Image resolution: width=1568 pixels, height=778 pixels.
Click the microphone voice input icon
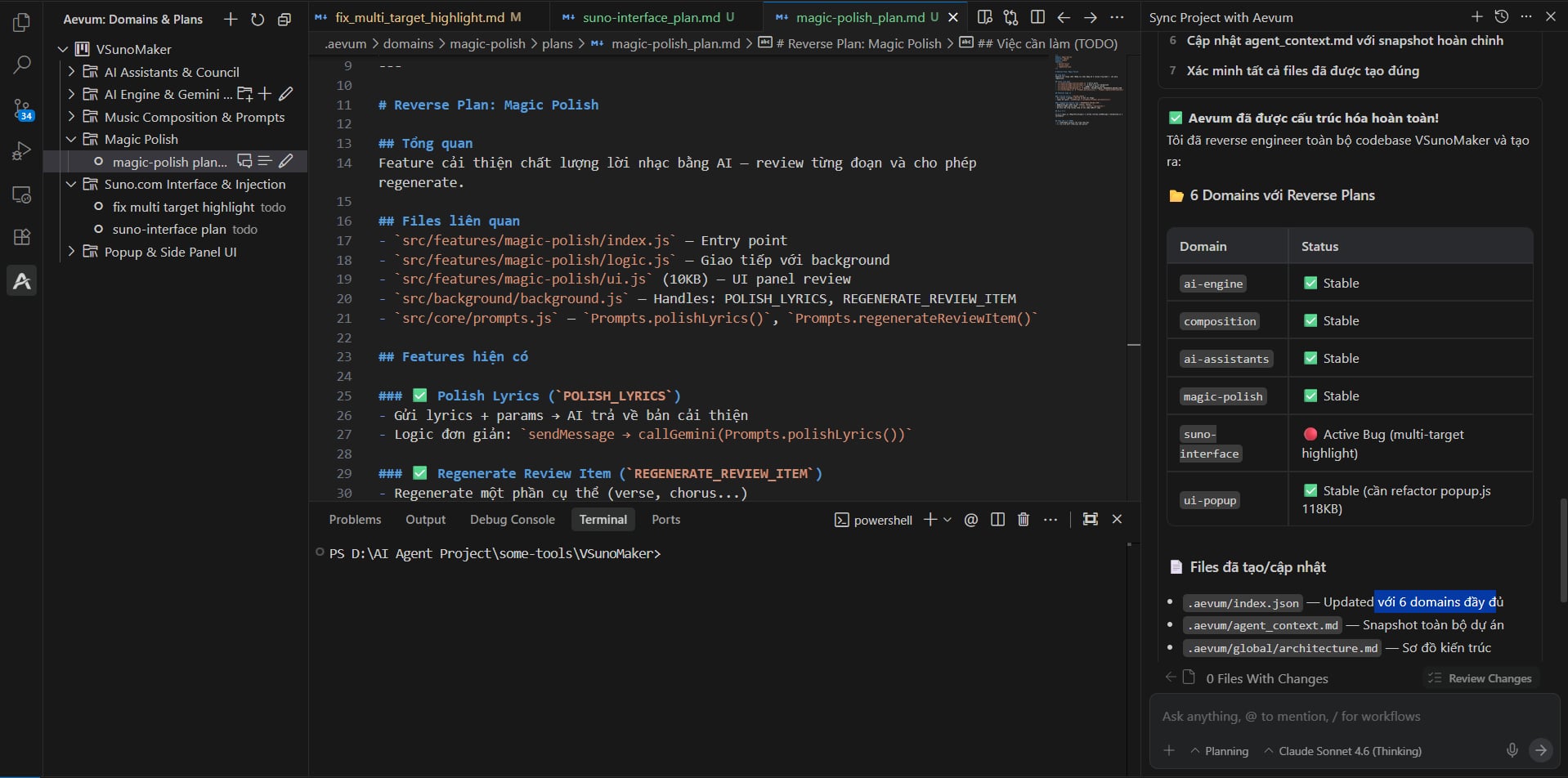(1512, 750)
